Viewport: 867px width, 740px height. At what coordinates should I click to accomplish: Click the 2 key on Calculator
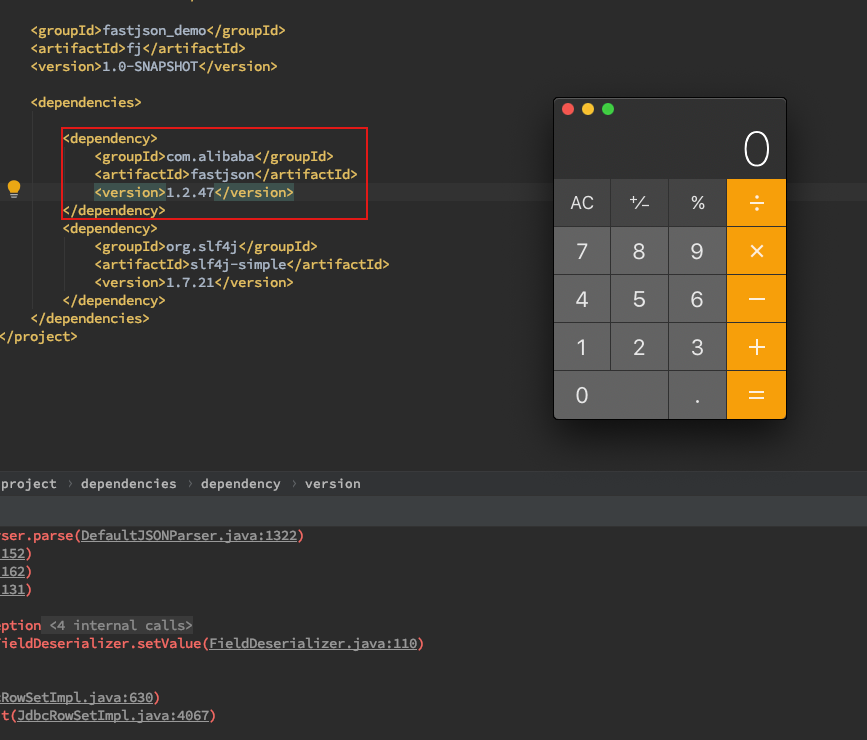point(639,347)
